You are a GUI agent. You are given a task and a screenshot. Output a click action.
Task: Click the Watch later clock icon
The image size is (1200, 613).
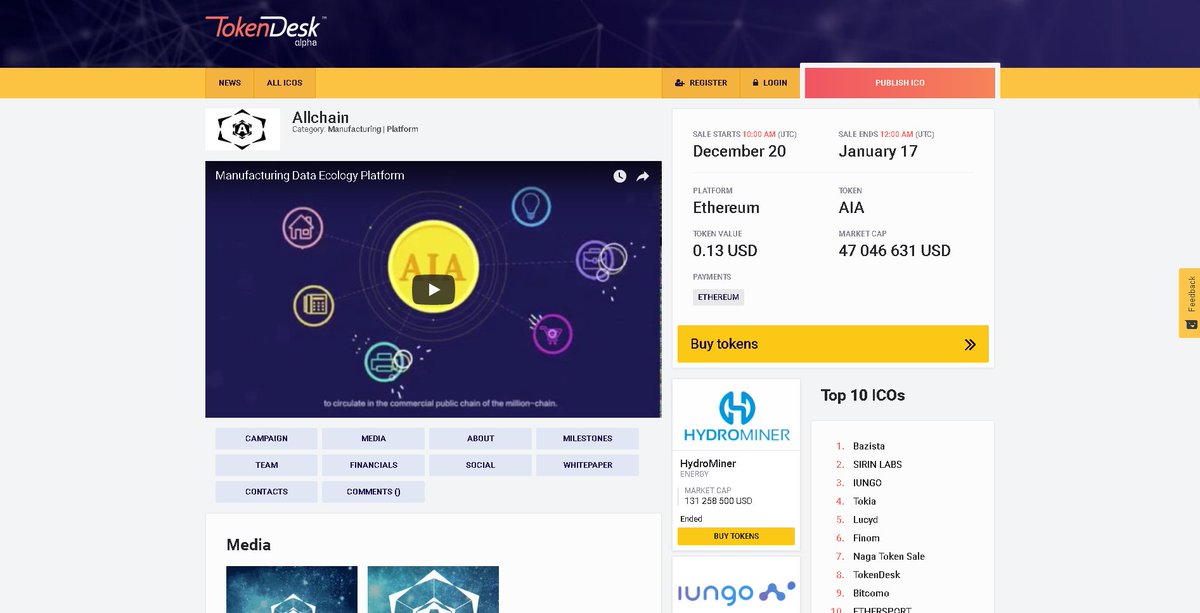coord(620,176)
